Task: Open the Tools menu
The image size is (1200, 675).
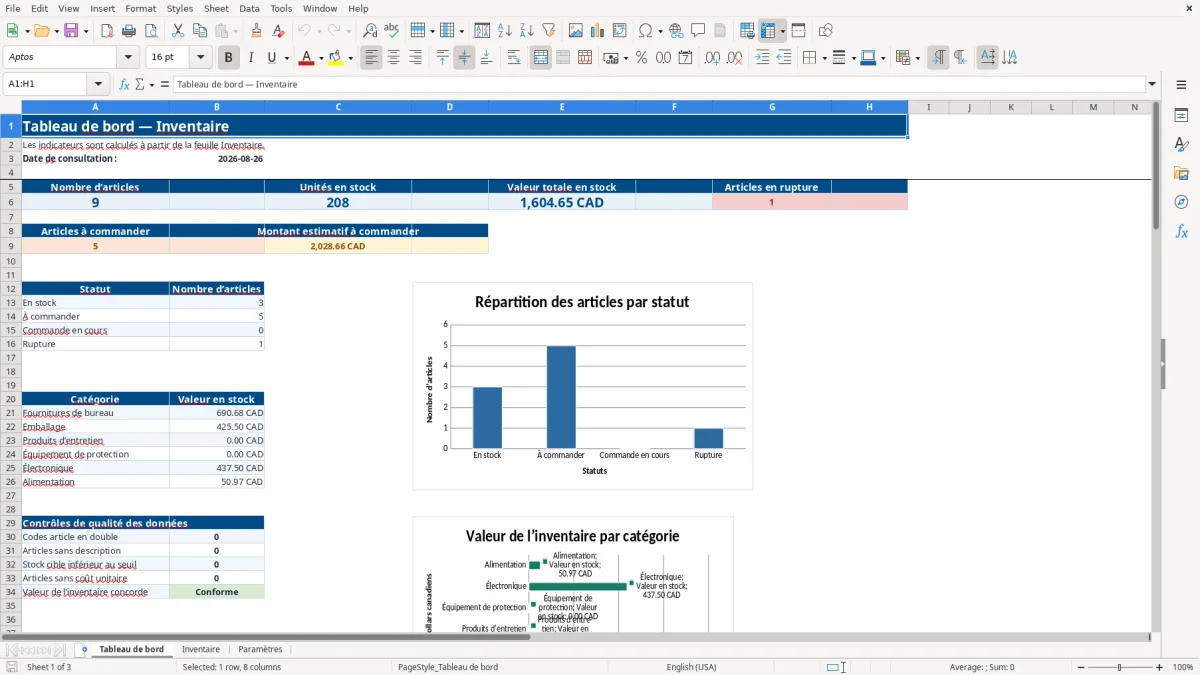Action: click(x=281, y=8)
